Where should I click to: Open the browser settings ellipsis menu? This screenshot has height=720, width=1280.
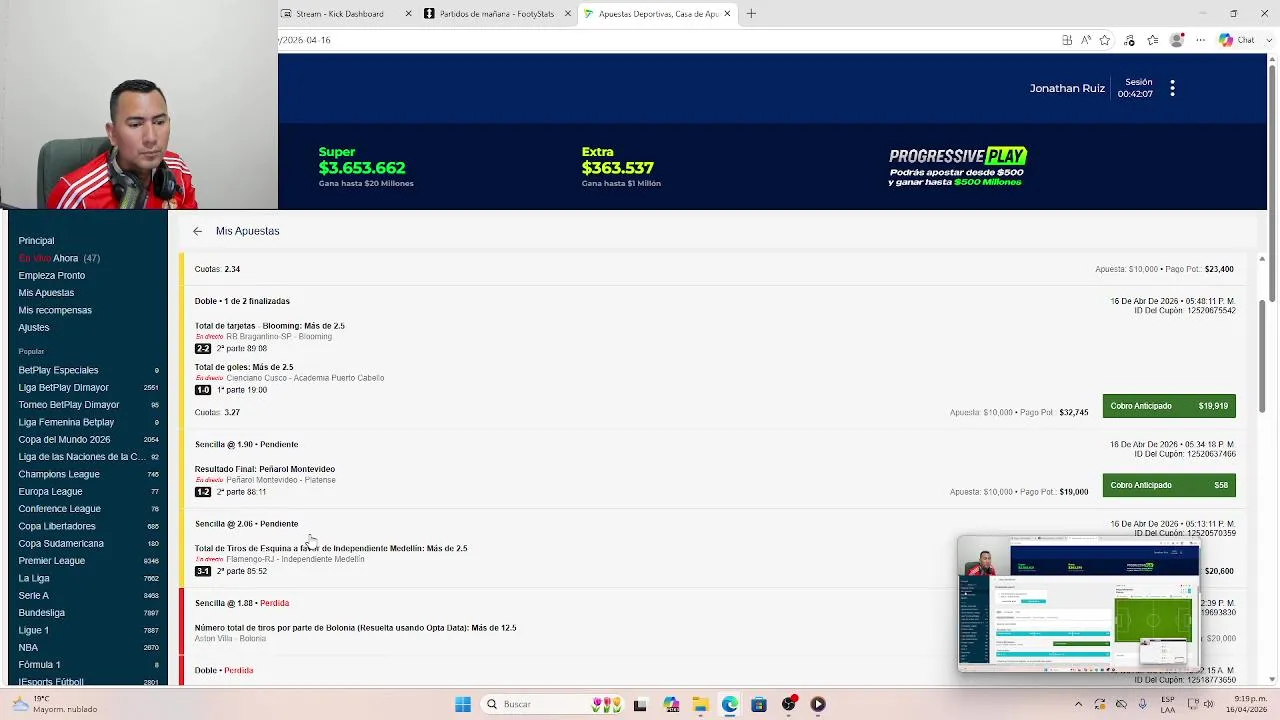point(1199,40)
